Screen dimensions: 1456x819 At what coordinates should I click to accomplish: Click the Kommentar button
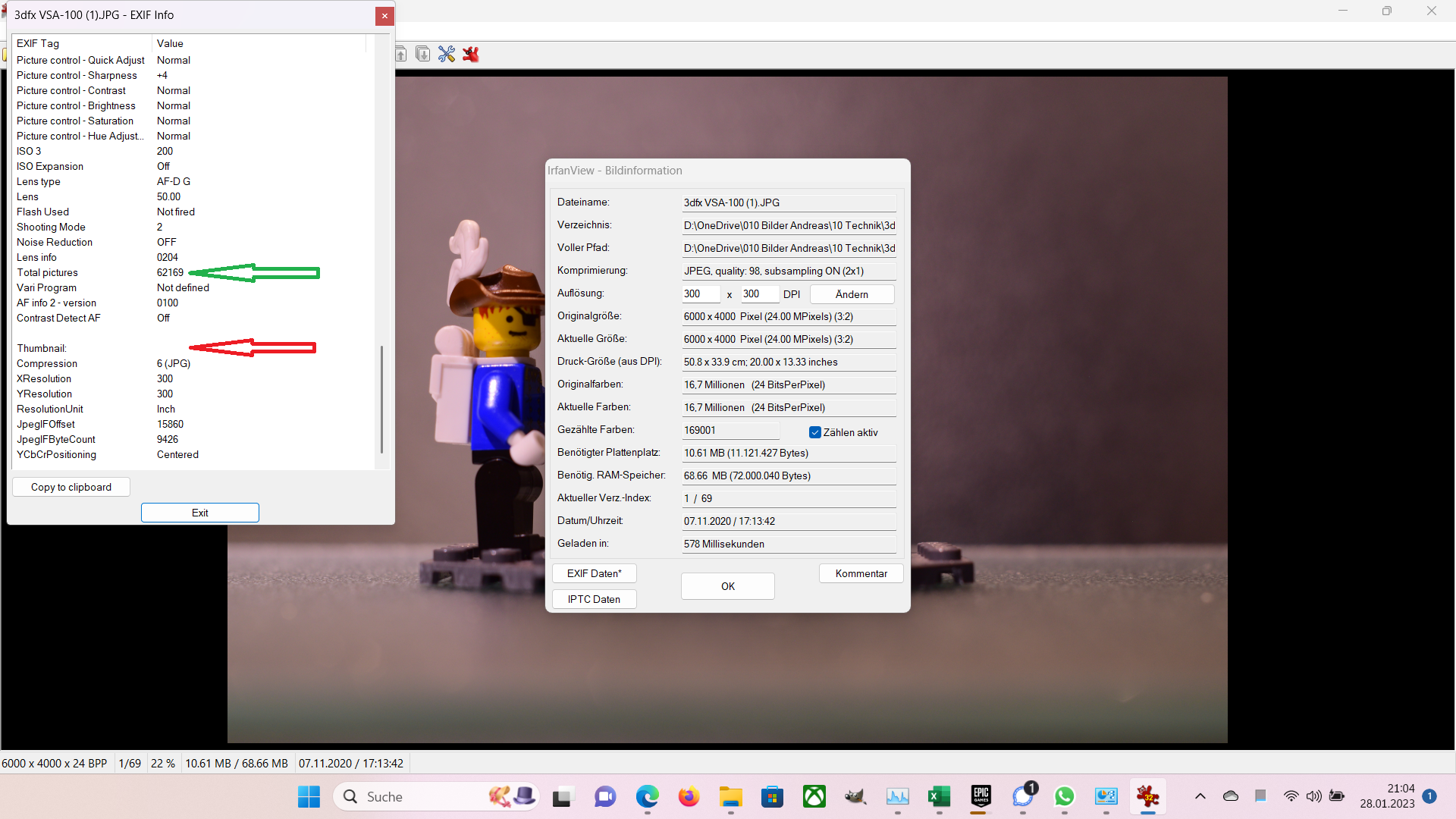pos(861,573)
